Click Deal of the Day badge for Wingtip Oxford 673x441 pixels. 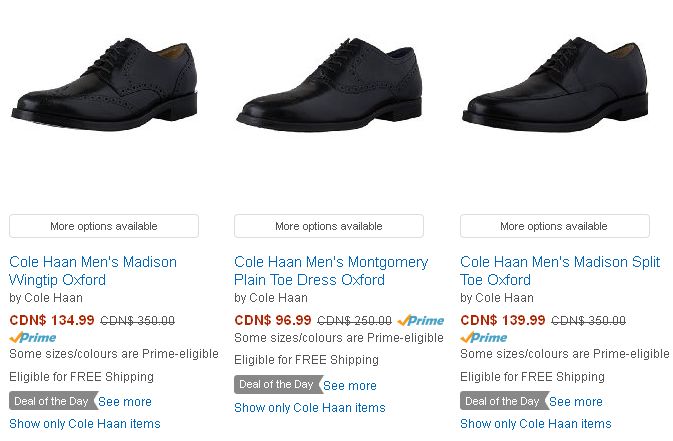click(51, 401)
